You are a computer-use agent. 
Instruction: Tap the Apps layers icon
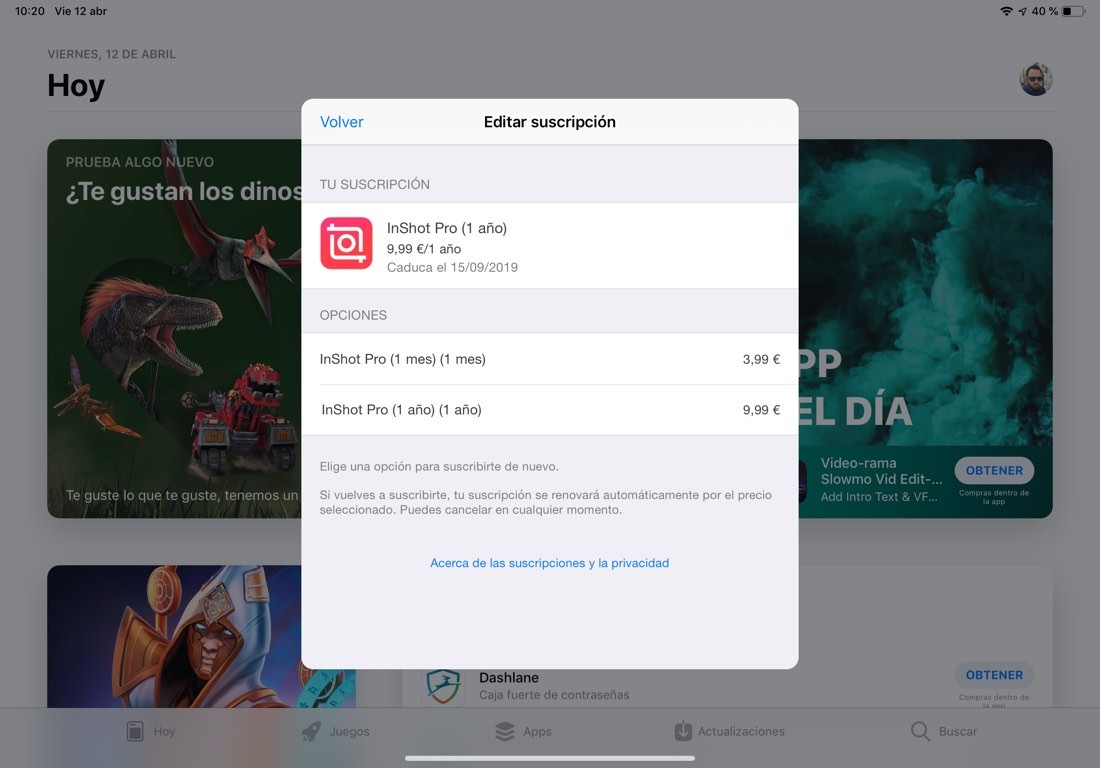point(504,731)
